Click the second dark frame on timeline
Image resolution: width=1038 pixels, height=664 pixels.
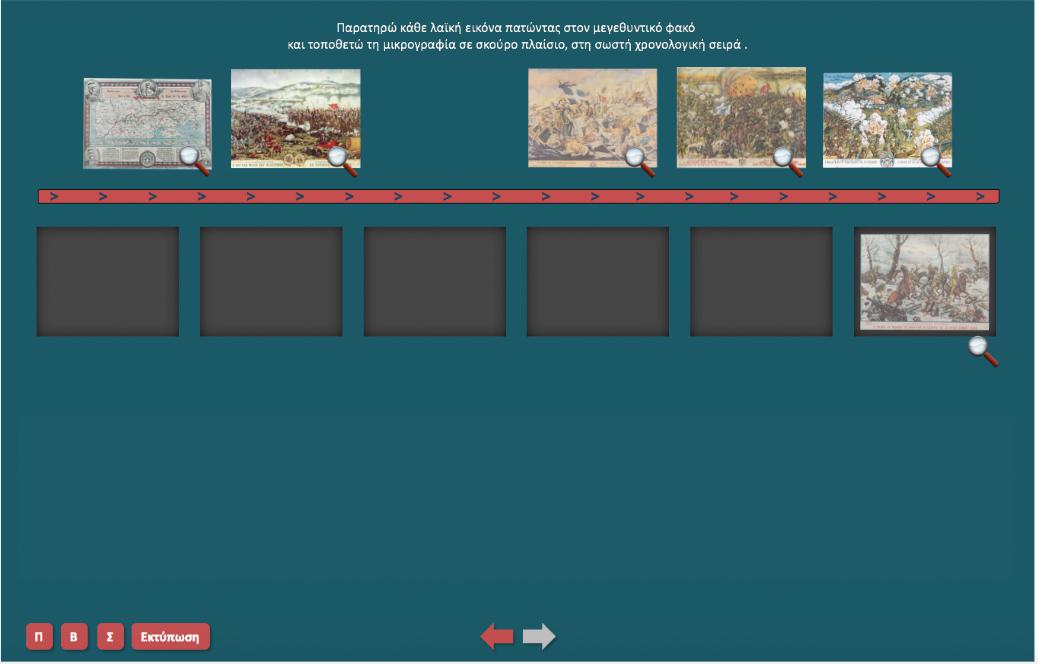point(271,281)
